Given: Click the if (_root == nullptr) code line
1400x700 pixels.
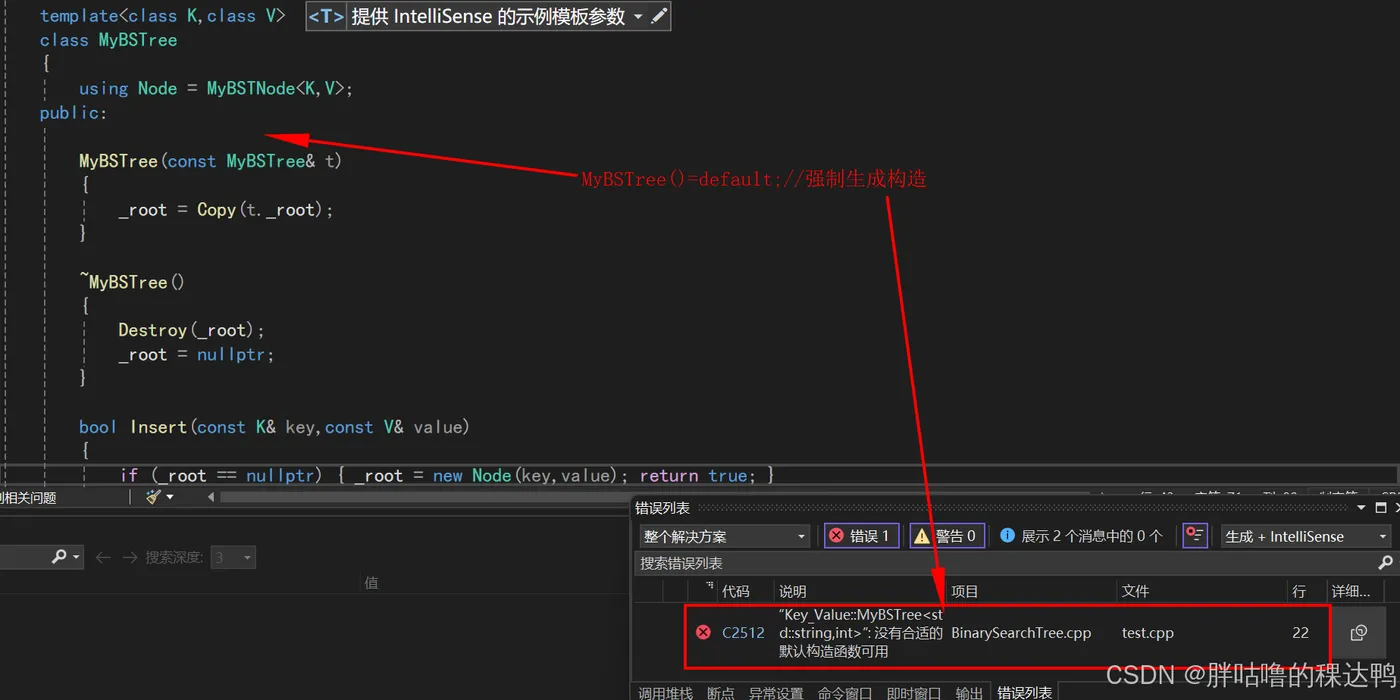Looking at the screenshot, I should [x=448, y=476].
